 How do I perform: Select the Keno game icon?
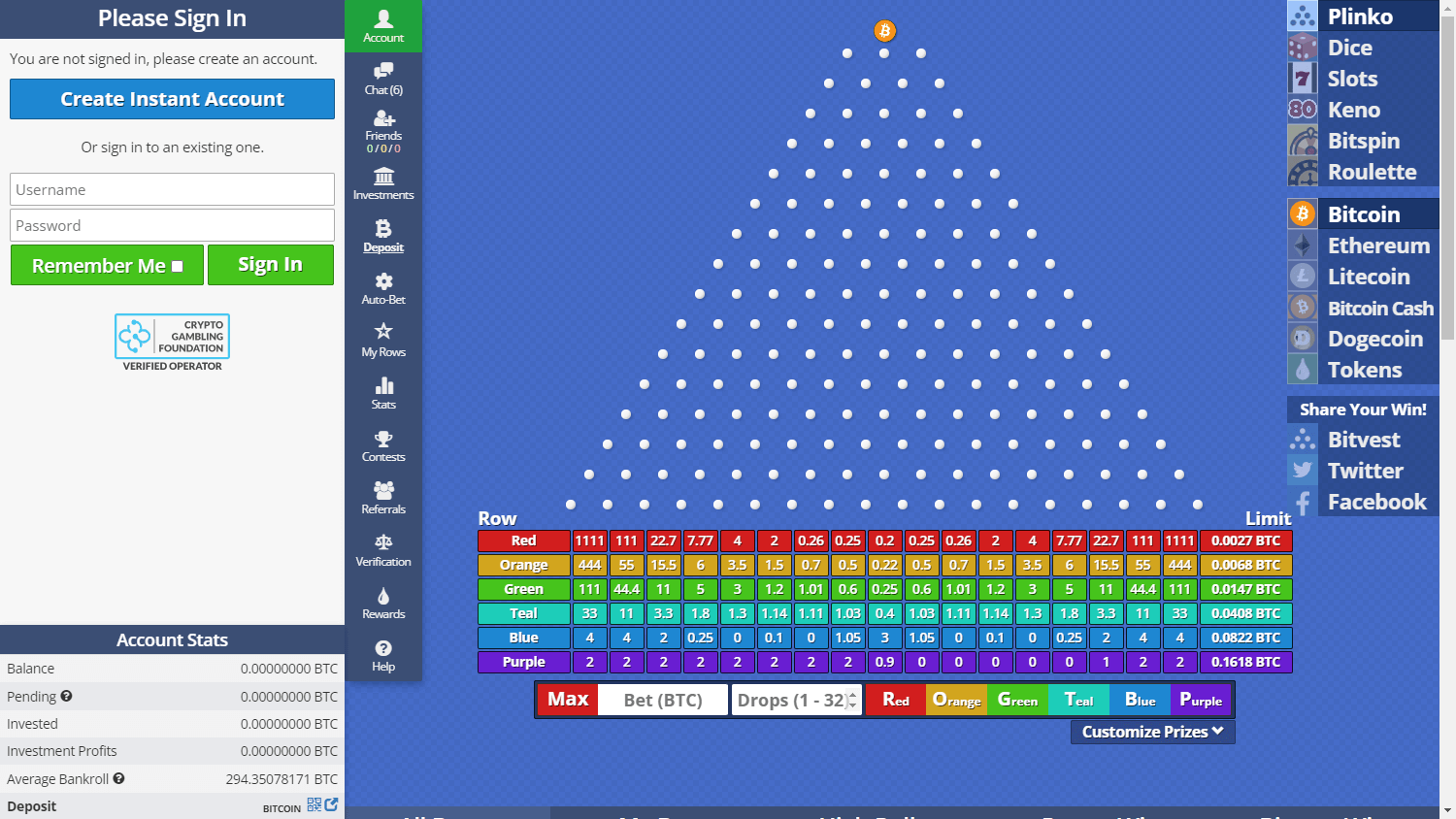[x=1303, y=109]
